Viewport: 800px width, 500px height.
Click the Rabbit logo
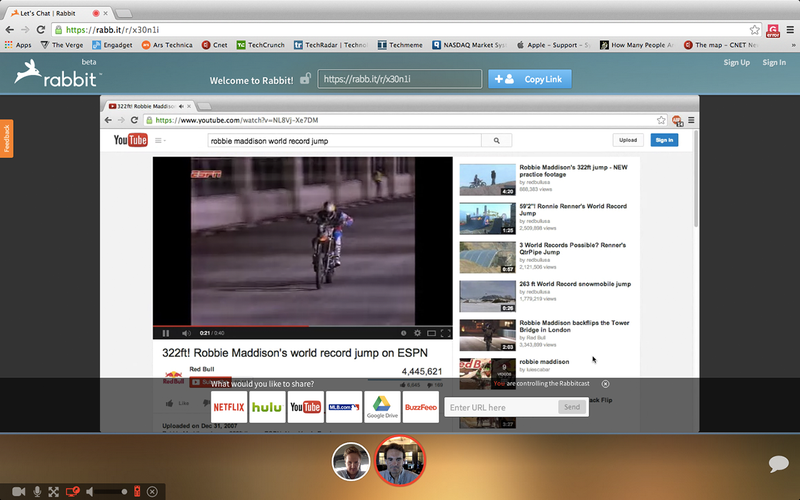(56, 73)
